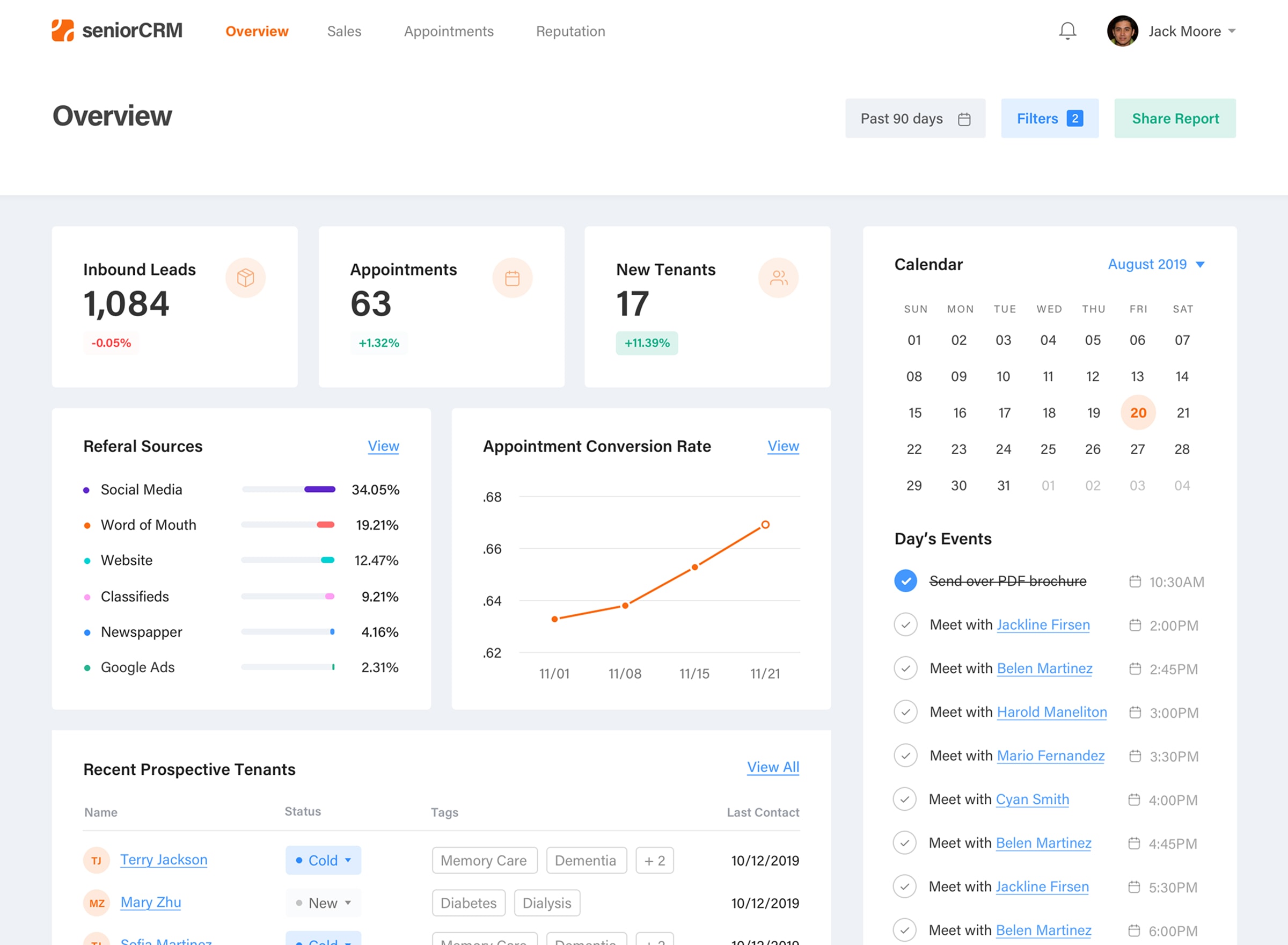Click the Share Report button
1288x945 pixels.
pos(1175,119)
